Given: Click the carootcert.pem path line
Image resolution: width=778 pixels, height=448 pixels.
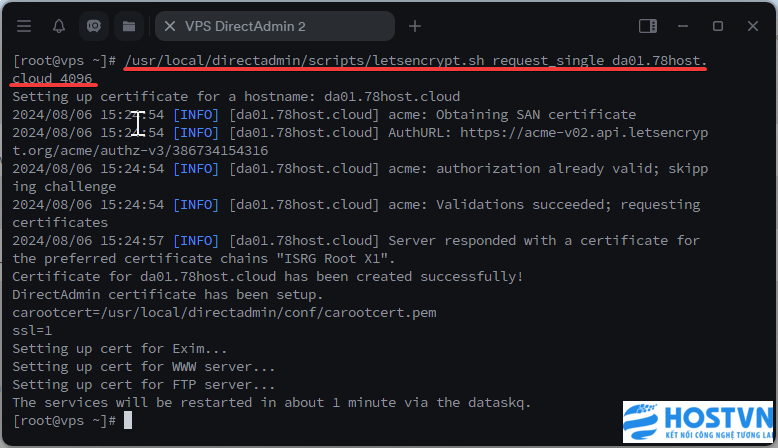Looking at the screenshot, I should [224, 313].
